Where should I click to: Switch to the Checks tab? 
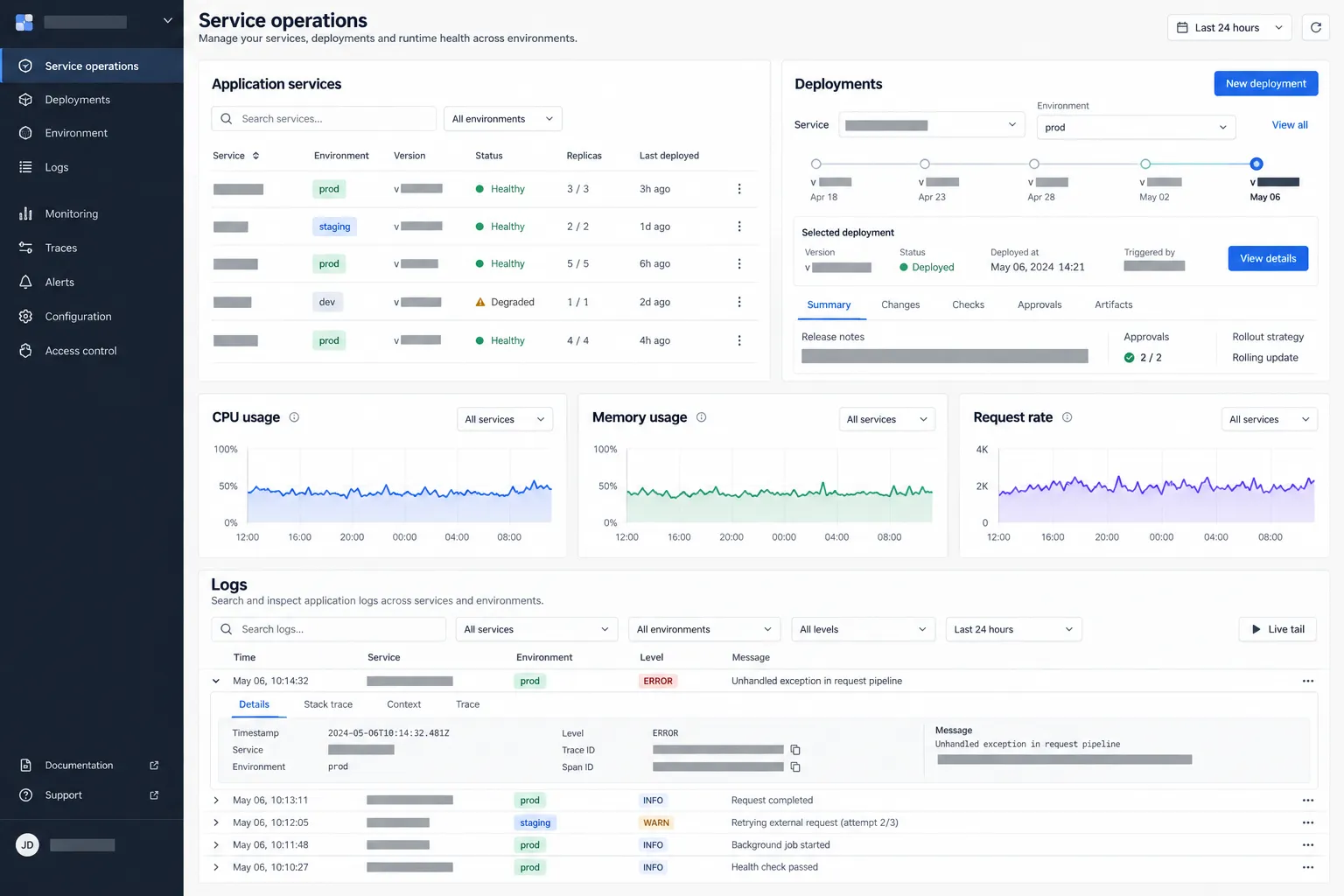[x=968, y=304]
